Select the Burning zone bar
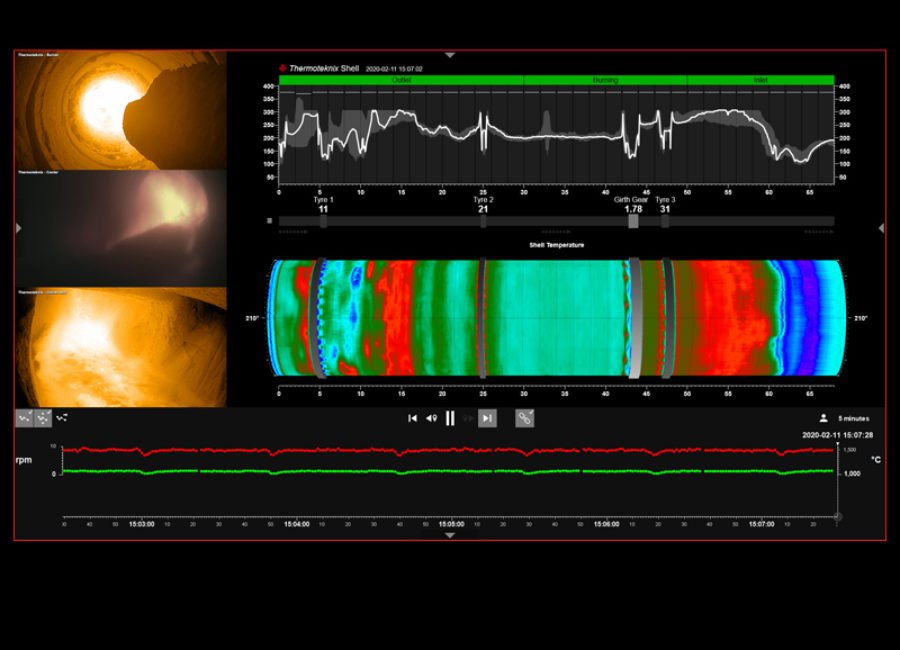This screenshot has width=900, height=650. pyautogui.click(x=605, y=80)
